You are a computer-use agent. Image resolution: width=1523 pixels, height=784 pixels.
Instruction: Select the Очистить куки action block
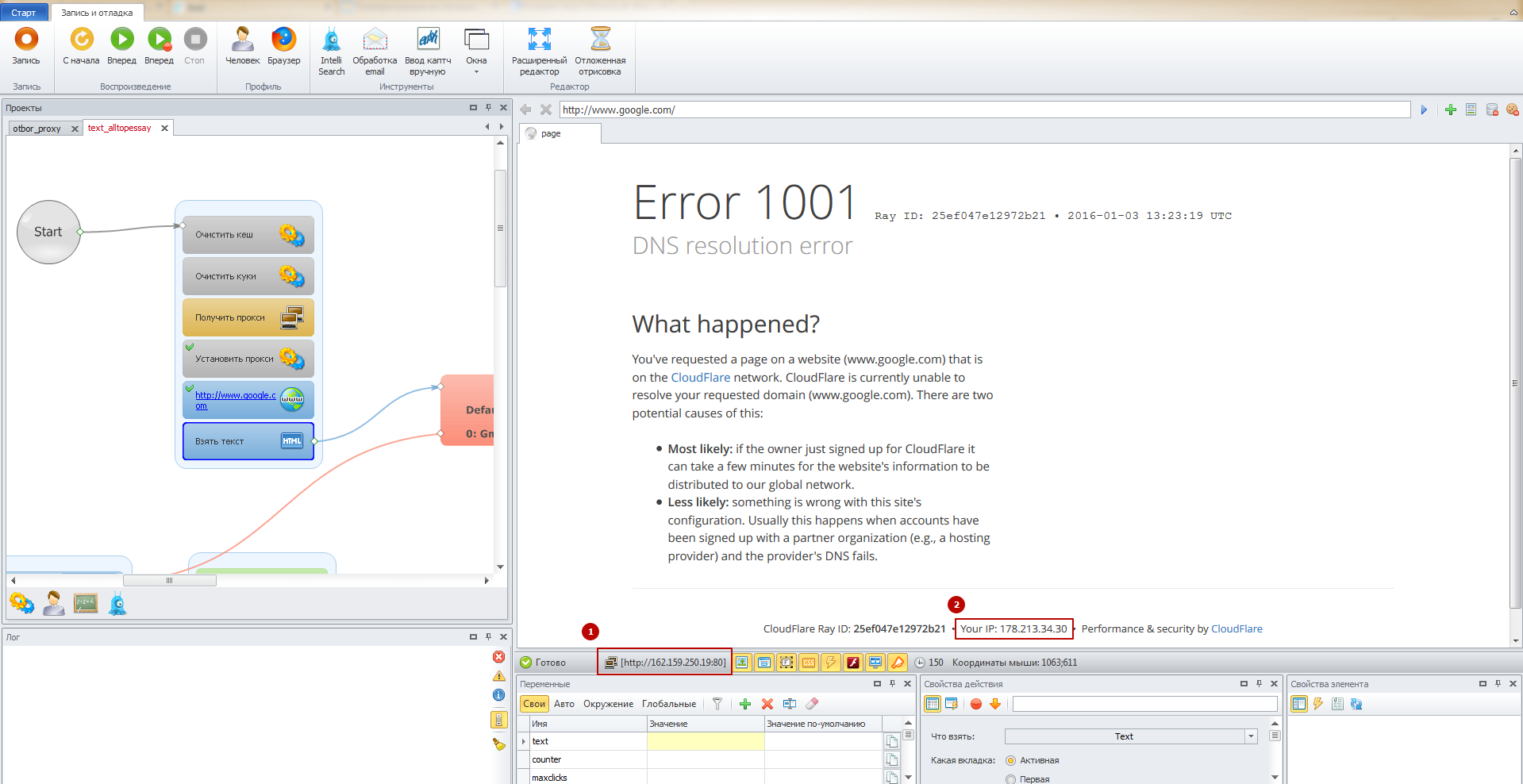[x=248, y=276]
